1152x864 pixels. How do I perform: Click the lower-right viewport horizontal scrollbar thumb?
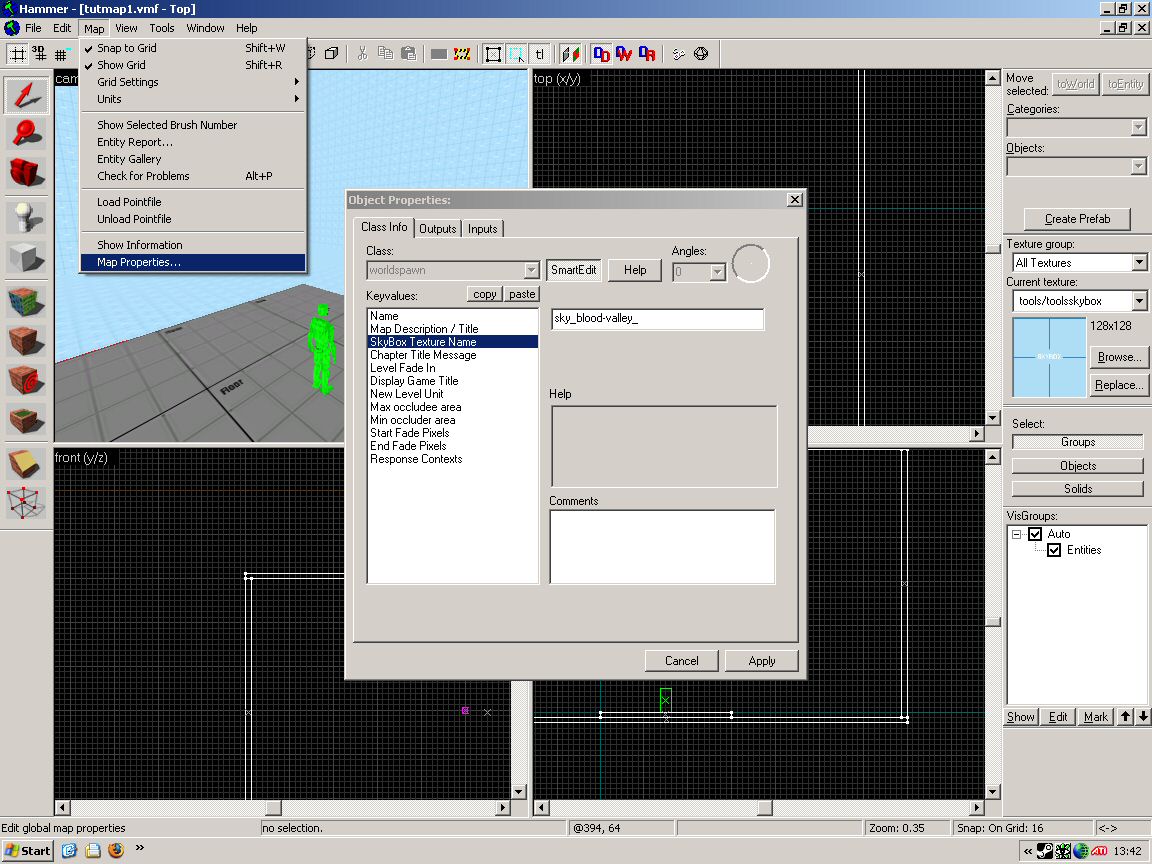tap(765, 807)
